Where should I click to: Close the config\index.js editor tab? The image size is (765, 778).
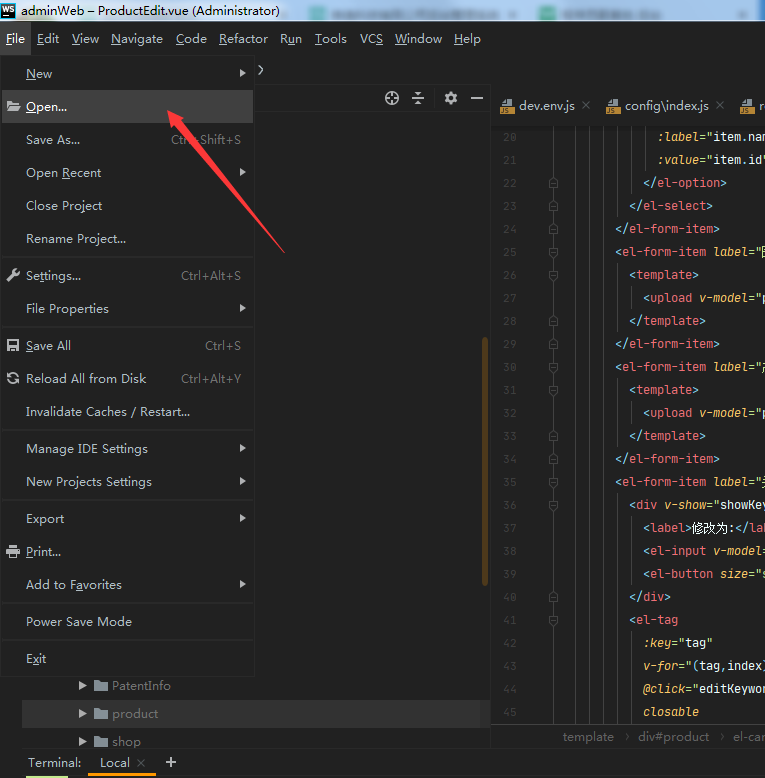click(x=720, y=105)
